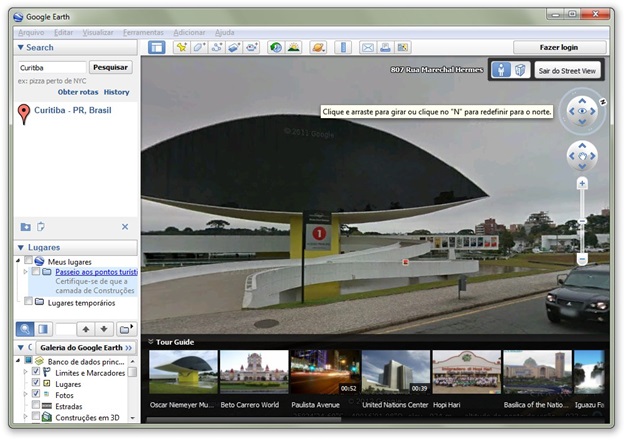Open the History link

pos(116,92)
